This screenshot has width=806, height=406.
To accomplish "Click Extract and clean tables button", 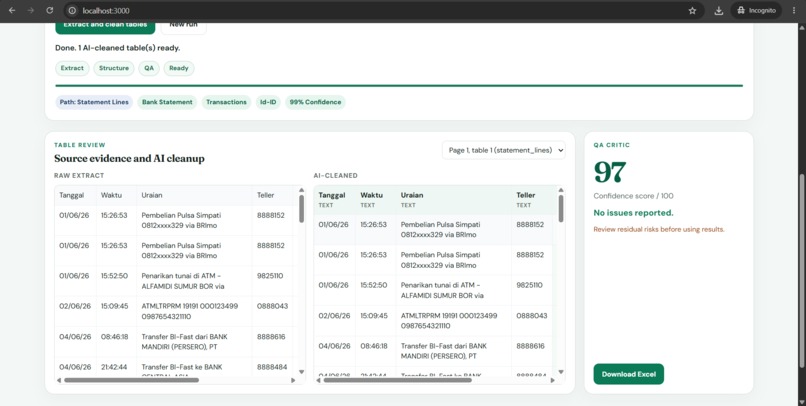I will pos(105,26).
